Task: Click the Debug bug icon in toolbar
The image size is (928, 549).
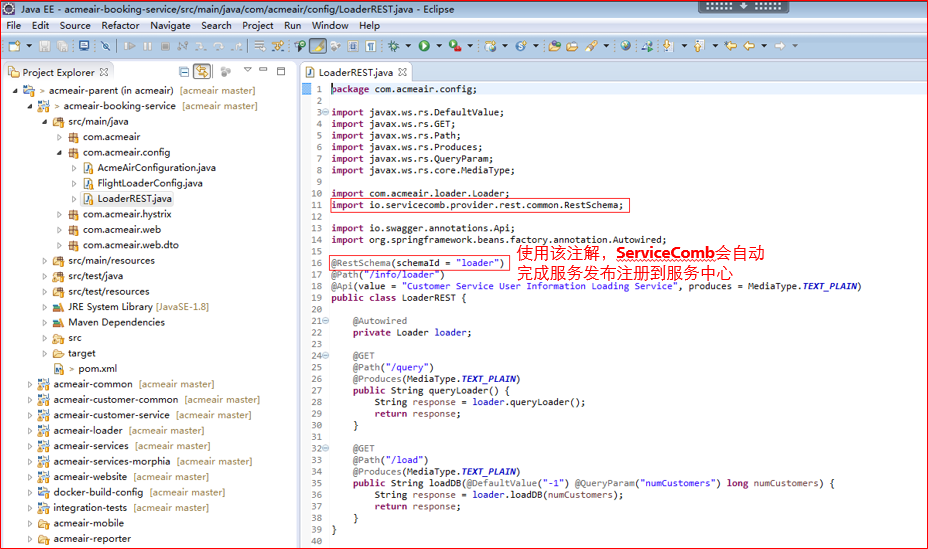Action: [393, 46]
